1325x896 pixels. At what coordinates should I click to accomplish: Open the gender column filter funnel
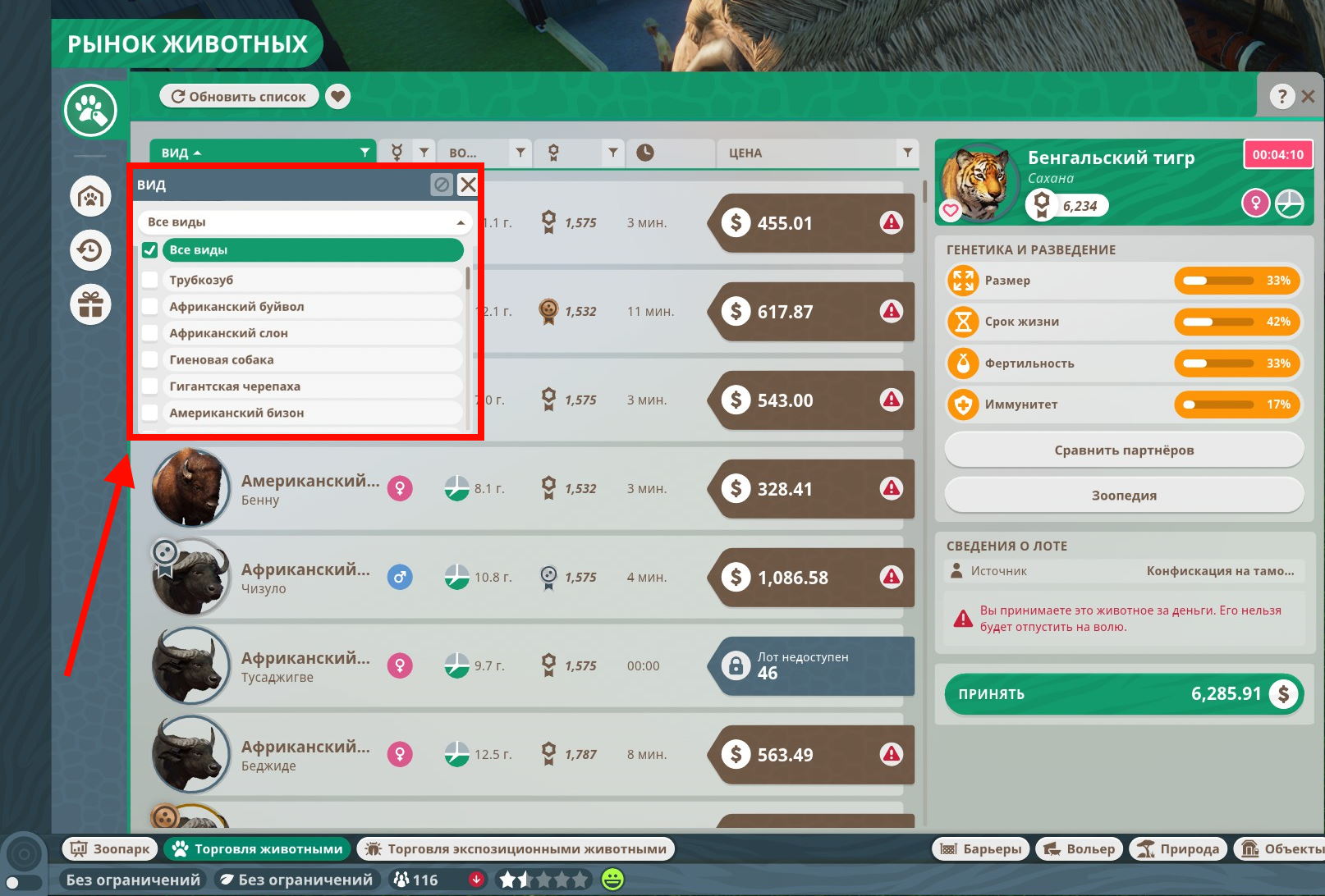[x=424, y=153]
